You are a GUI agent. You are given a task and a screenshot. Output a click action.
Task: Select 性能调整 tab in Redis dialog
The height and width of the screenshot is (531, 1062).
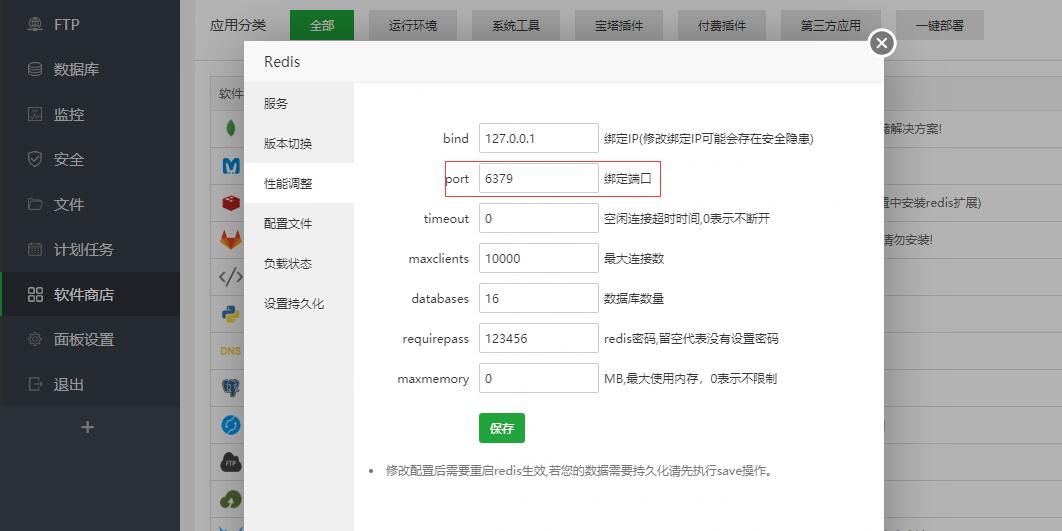point(299,184)
